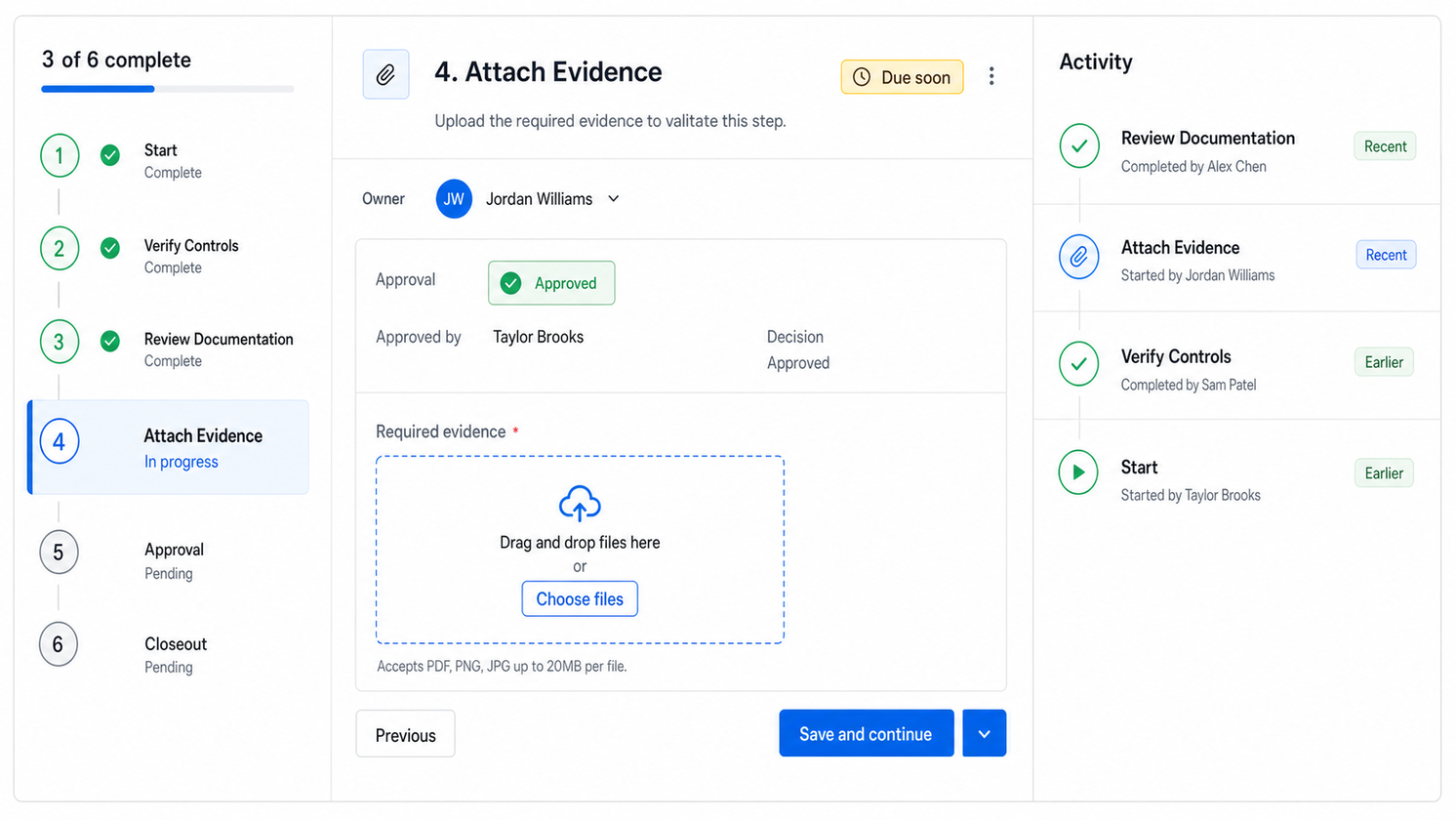1456x820 pixels.
Task: Click the Taylor Brooks approver name
Action: pyautogui.click(x=538, y=337)
